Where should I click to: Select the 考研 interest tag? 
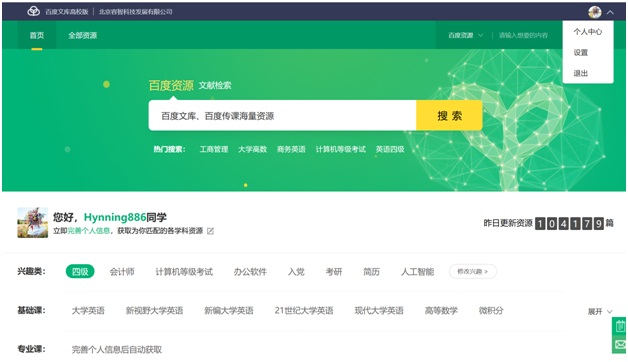click(x=334, y=272)
